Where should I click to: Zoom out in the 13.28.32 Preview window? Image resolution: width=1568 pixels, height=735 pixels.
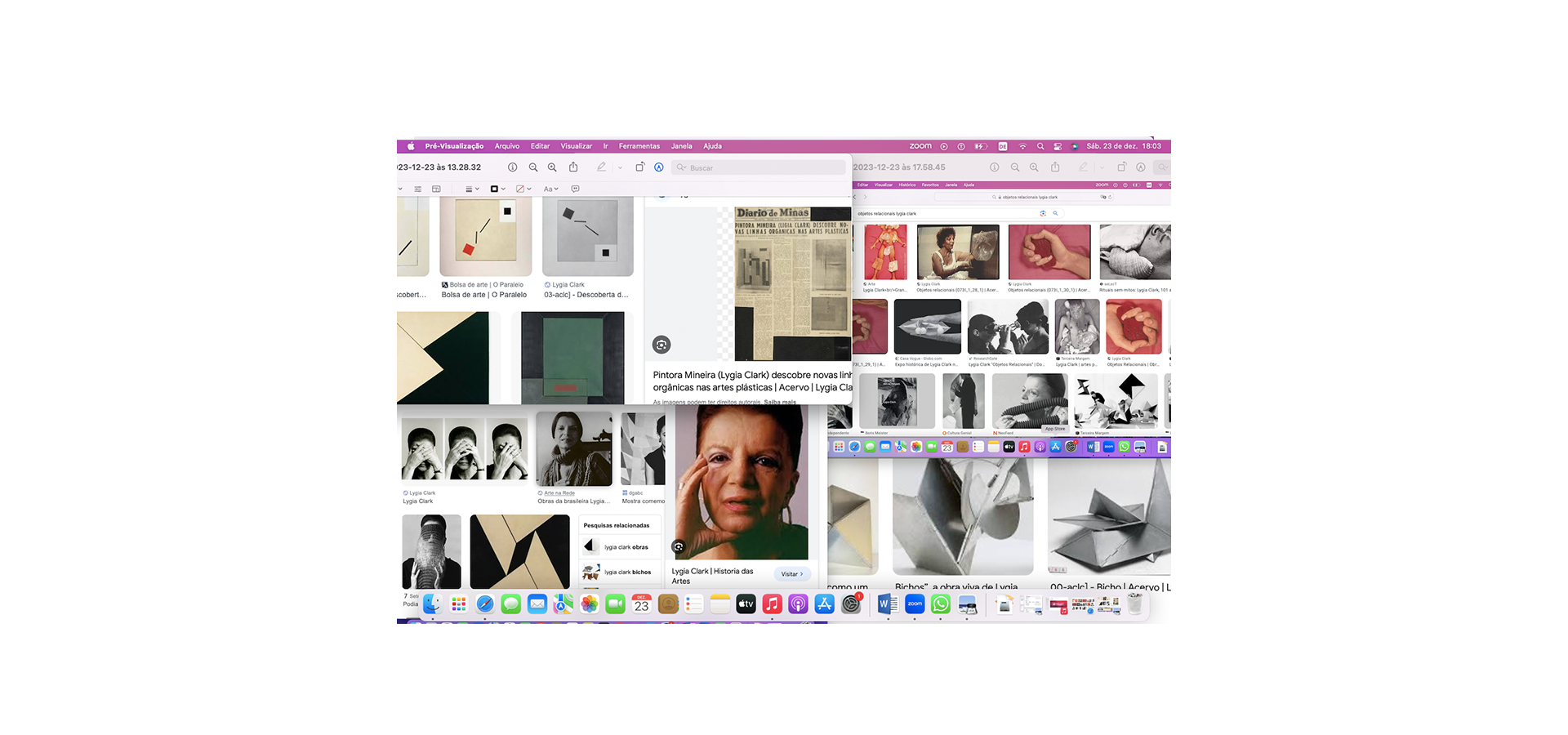[x=533, y=167]
